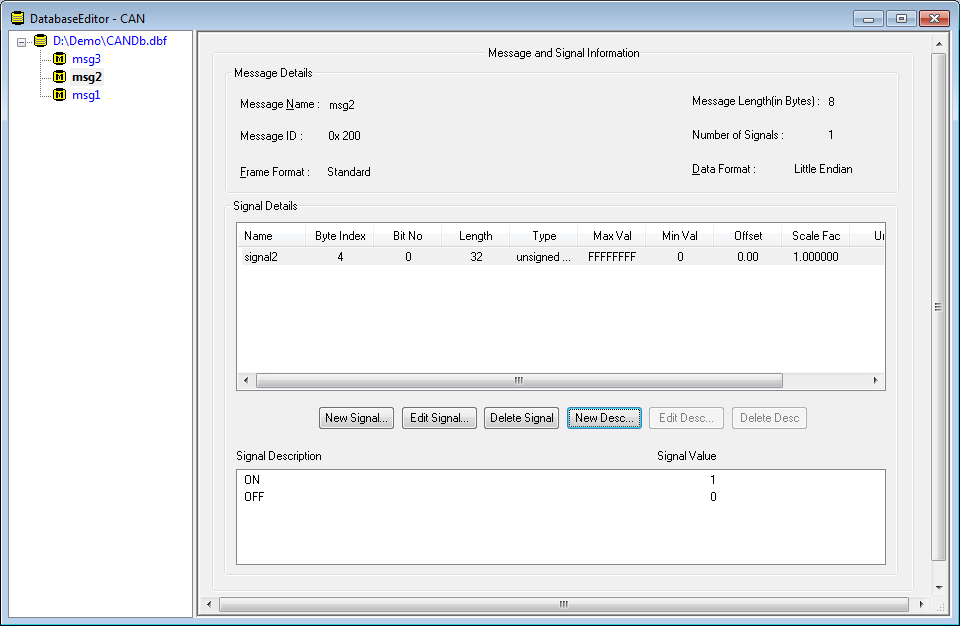The width and height of the screenshot is (960, 626).
Task: Click the message length value 8
Action: pos(831,102)
